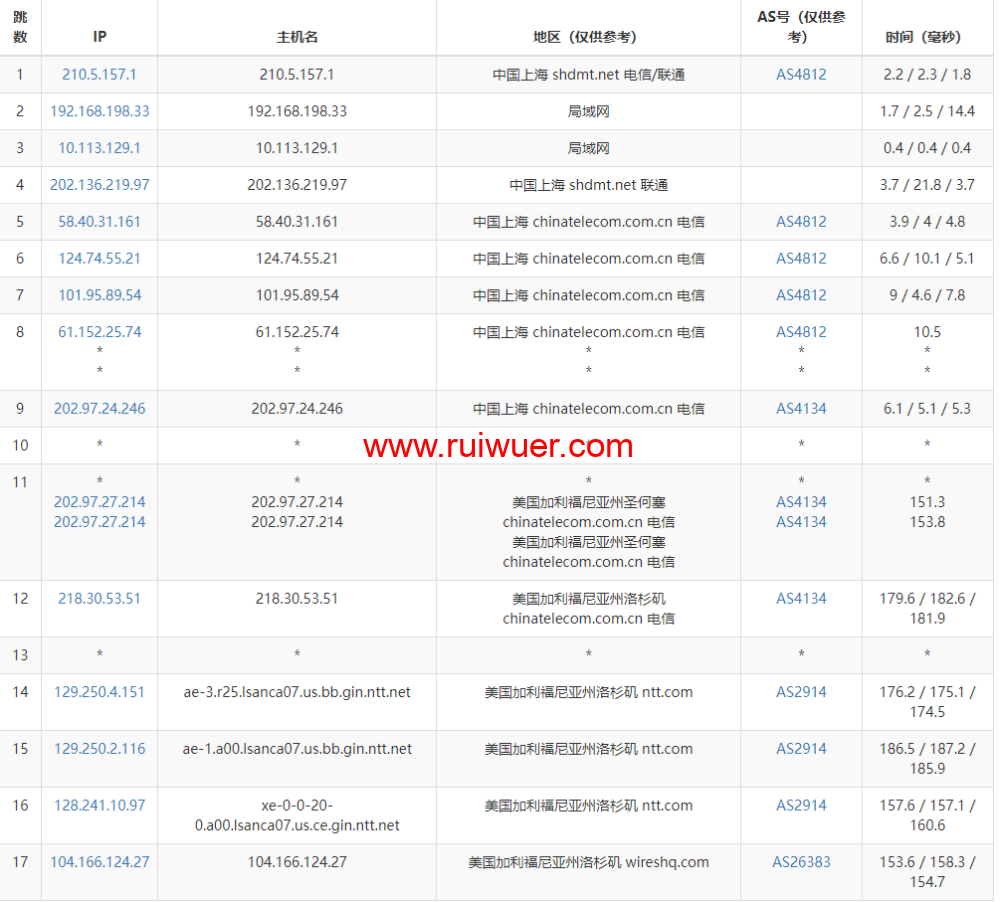Click the 128.241.10.97 IP link
Viewport: 1000px width, 902px height.
pos(99,805)
